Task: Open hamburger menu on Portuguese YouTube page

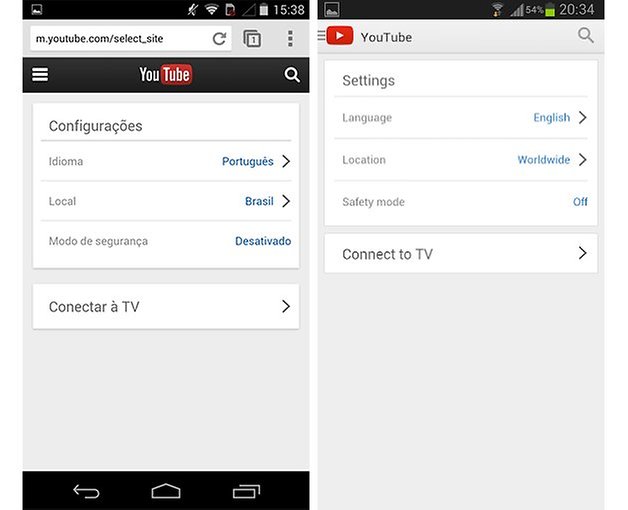Action: point(40,75)
